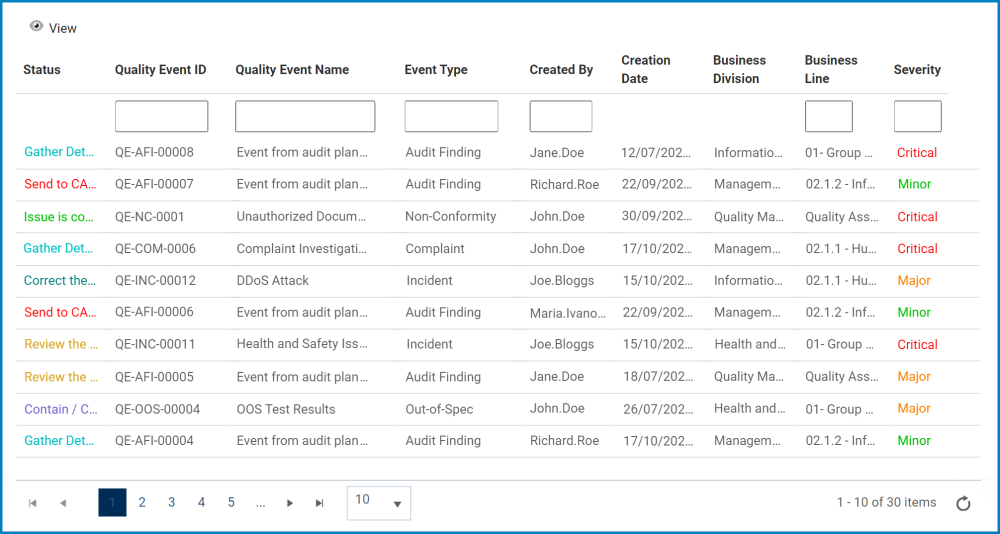Click the OOS Test Results event name

[286, 409]
